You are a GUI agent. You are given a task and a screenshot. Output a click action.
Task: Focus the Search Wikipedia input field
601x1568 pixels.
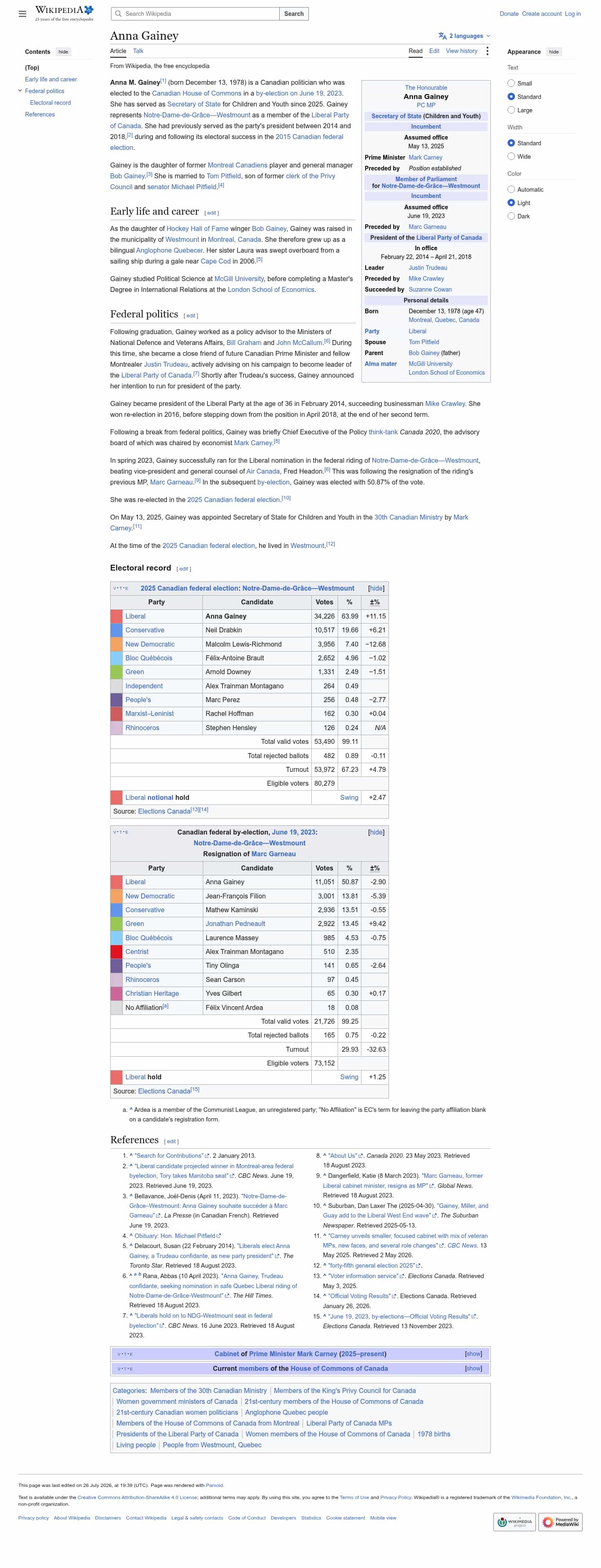pyautogui.click(x=195, y=13)
